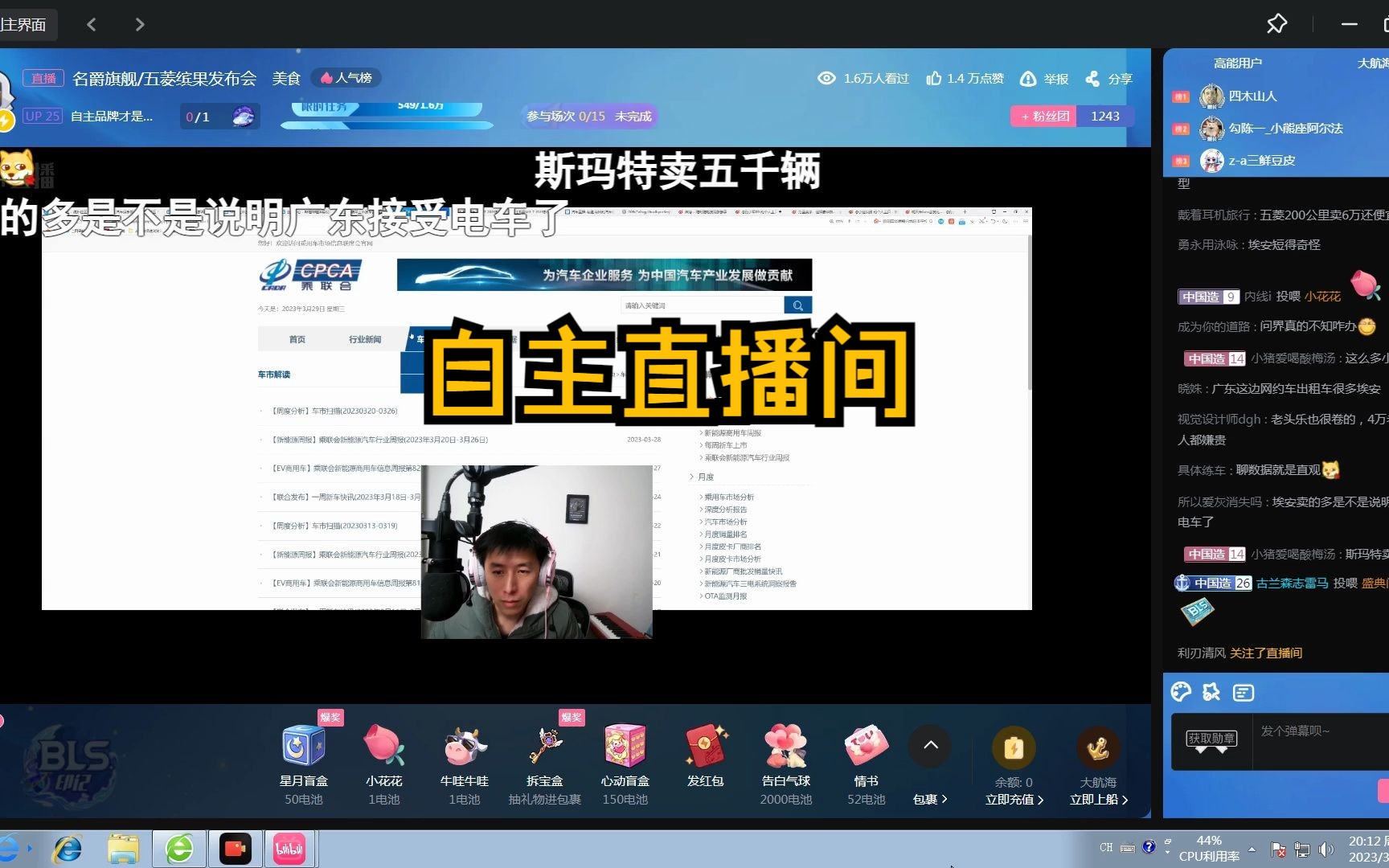The height and width of the screenshot is (868, 1389).
Task: Select the 发红包 gift
Action: (706, 755)
